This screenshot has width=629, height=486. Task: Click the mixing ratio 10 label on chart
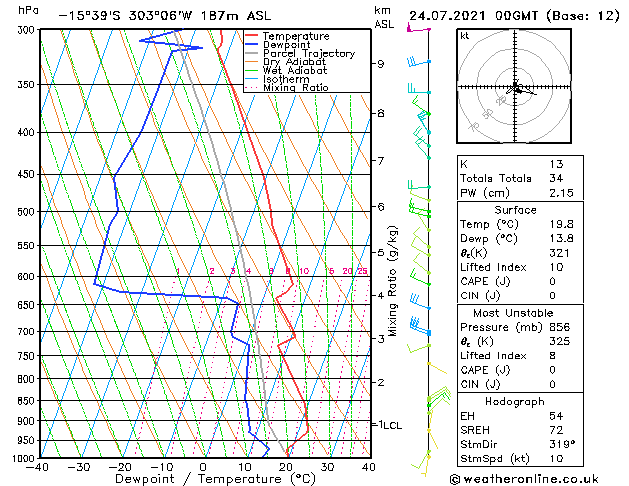[x=304, y=271]
